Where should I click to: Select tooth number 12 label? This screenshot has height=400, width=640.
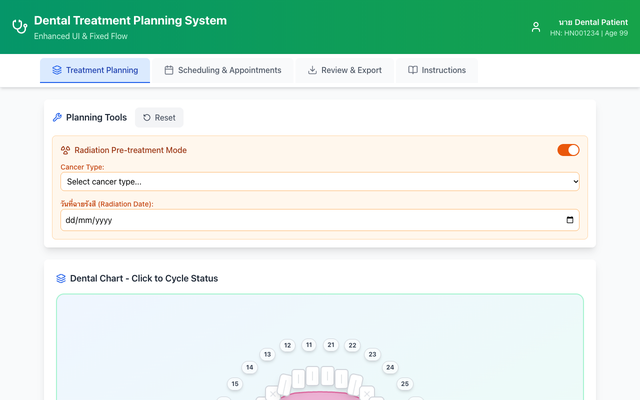coord(287,345)
